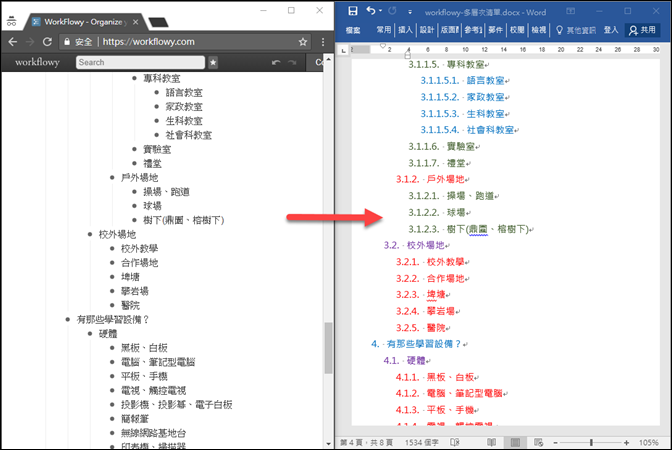Click WorkFlowy redo arrow icon
This screenshot has height=450, width=672.
(x=292, y=63)
